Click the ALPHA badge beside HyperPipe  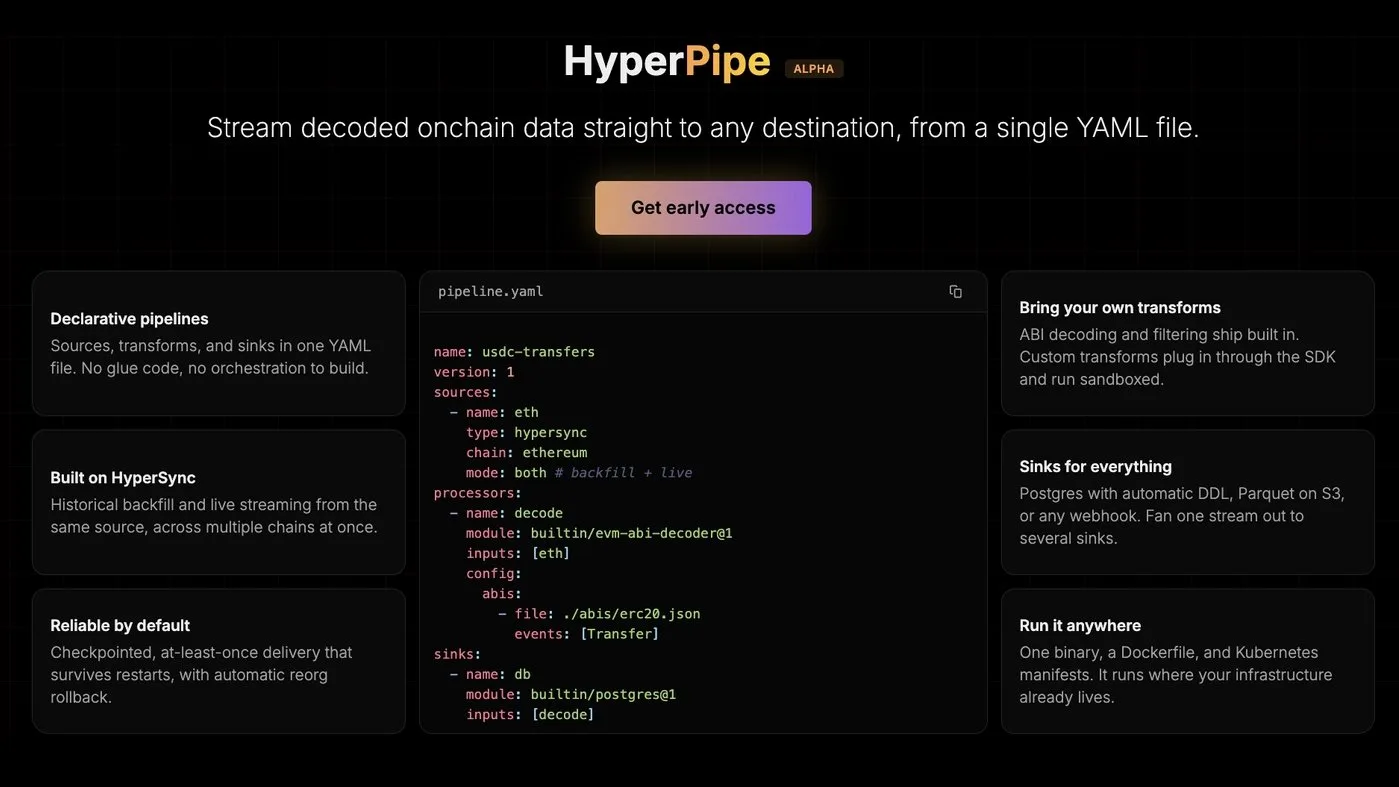click(814, 69)
